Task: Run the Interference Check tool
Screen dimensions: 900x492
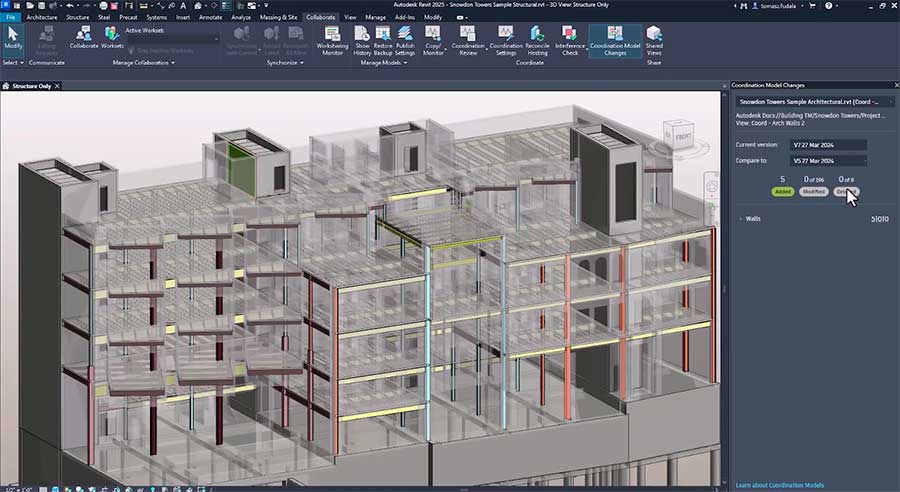Action: (x=569, y=38)
